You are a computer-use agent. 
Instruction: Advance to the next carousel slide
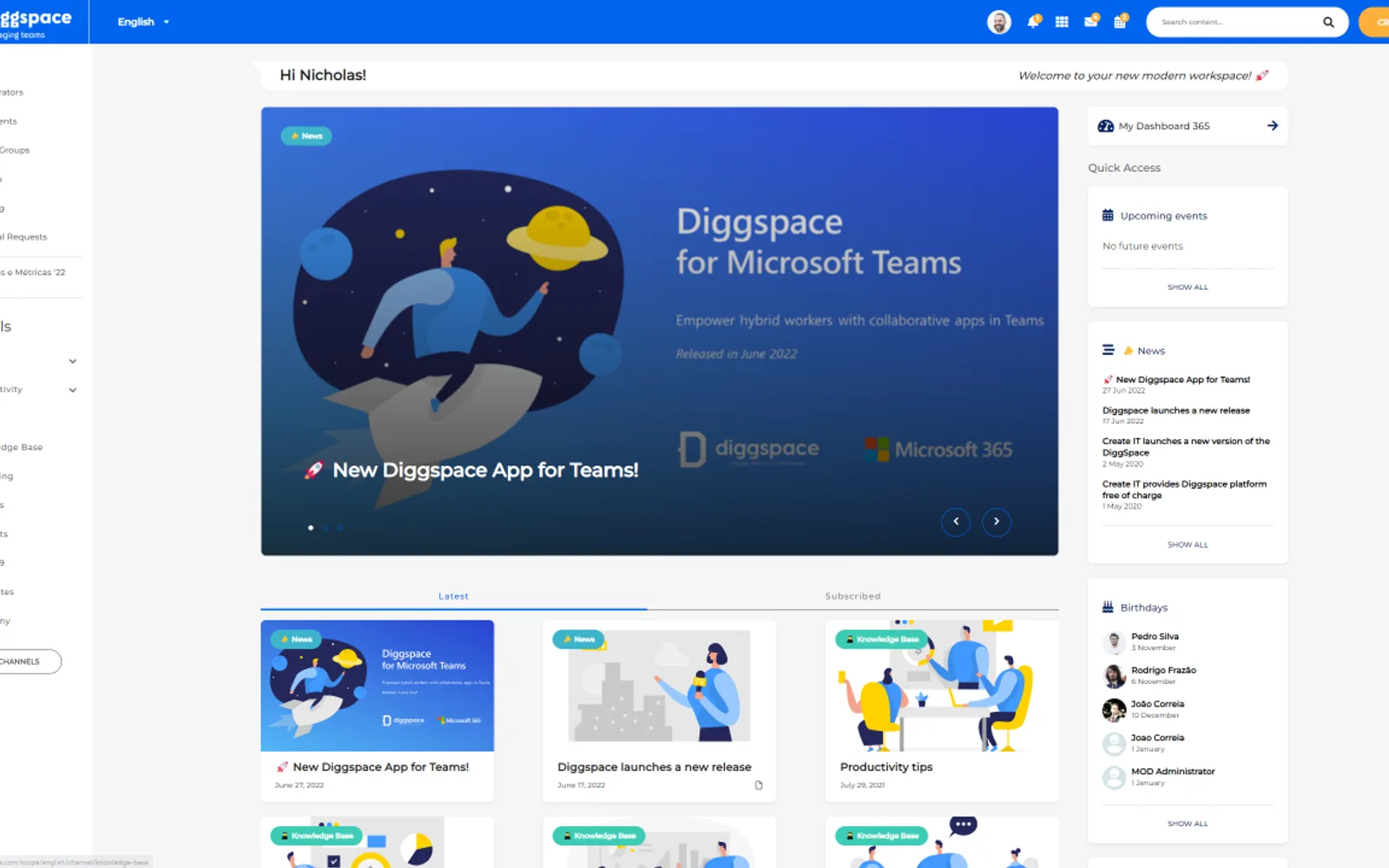pos(997,522)
